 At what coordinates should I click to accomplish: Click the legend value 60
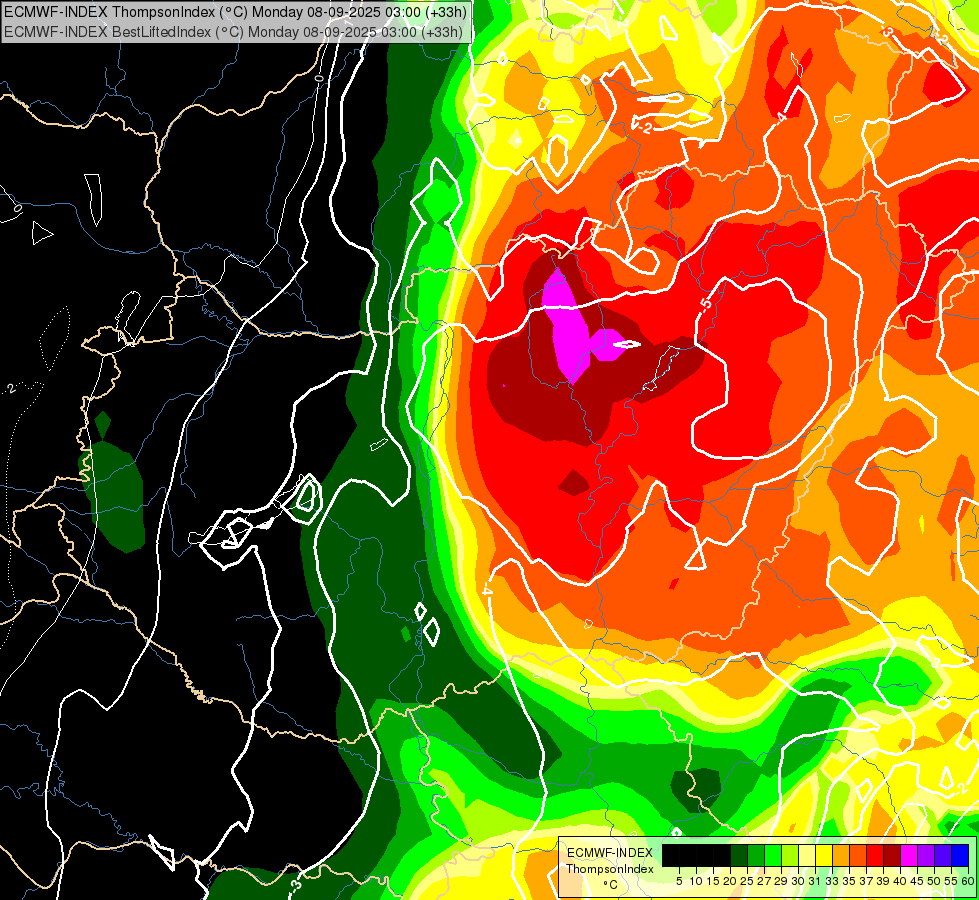click(x=968, y=881)
